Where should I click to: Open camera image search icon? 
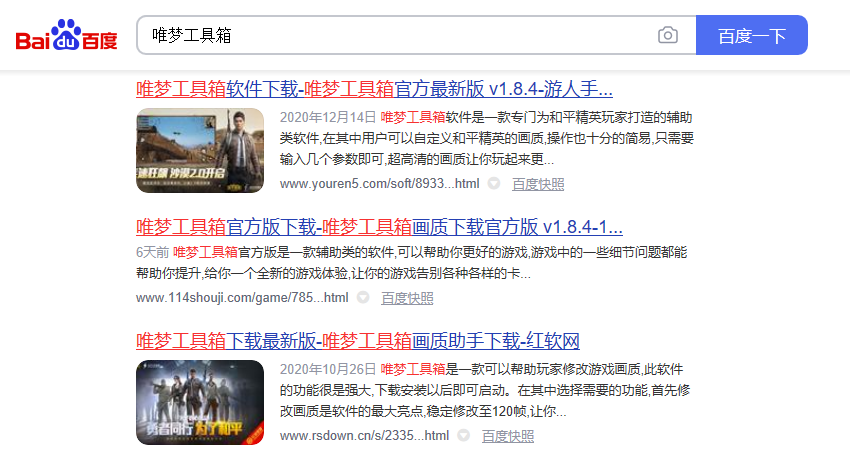[667, 35]
